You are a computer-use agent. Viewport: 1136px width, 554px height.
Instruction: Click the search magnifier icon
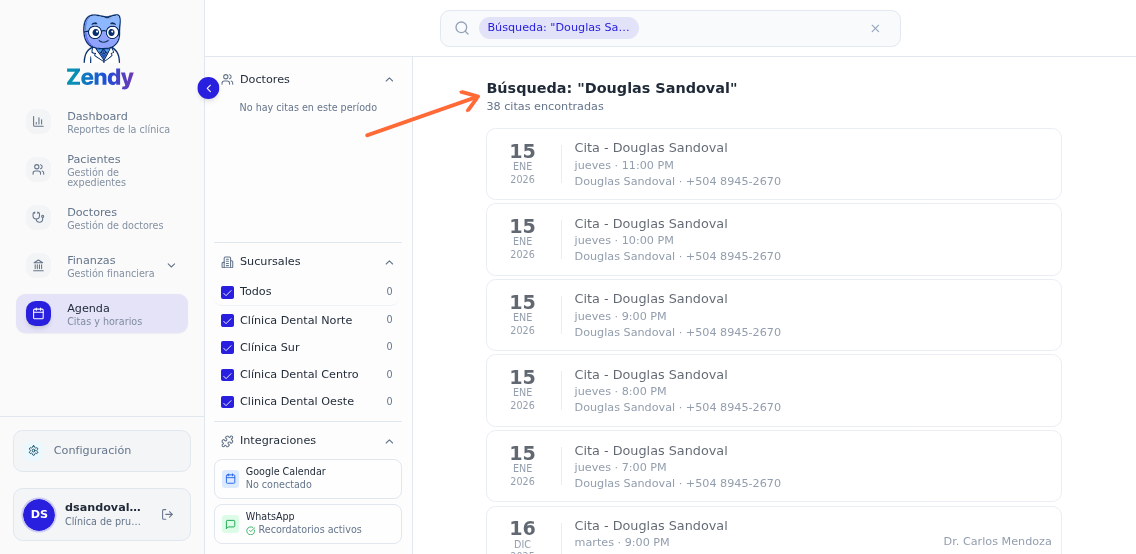[x=462, y=28]
